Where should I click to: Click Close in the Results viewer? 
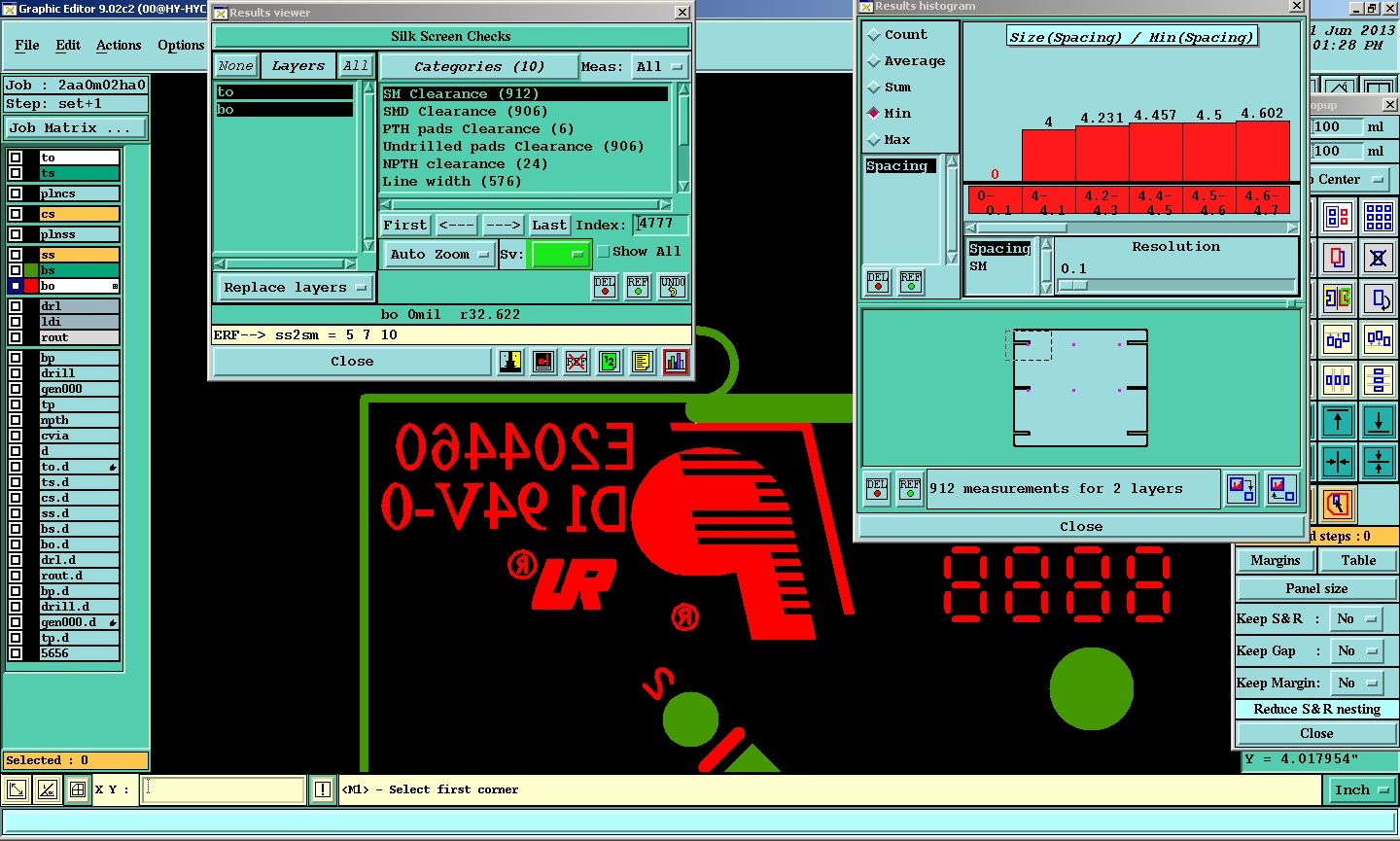[352, 362]
